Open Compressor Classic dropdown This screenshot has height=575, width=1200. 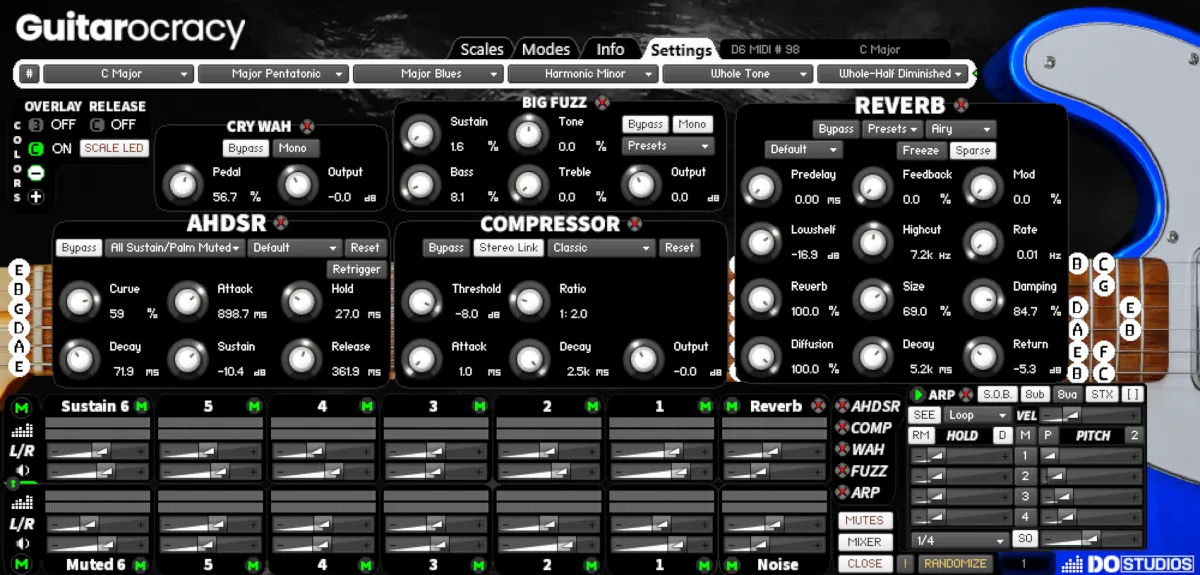tap(602, 248)
